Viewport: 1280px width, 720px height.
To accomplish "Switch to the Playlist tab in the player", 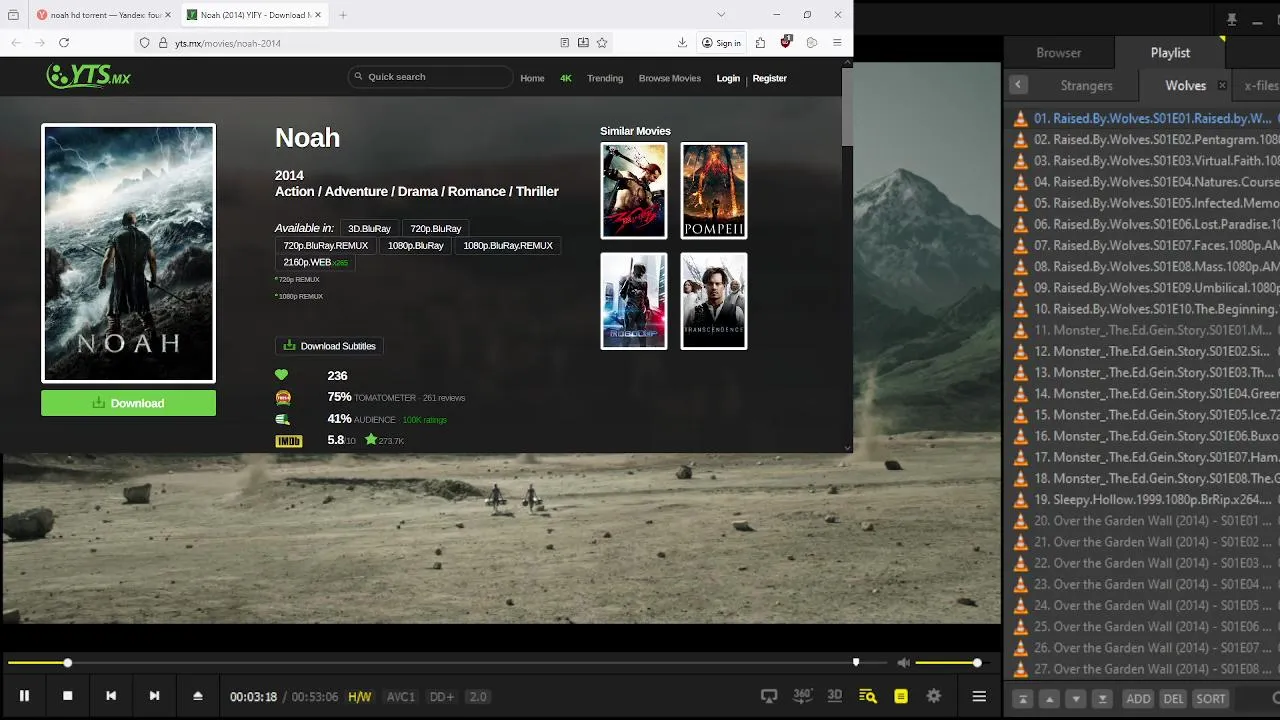I will pyautogui.click(x=1170, y=53).
